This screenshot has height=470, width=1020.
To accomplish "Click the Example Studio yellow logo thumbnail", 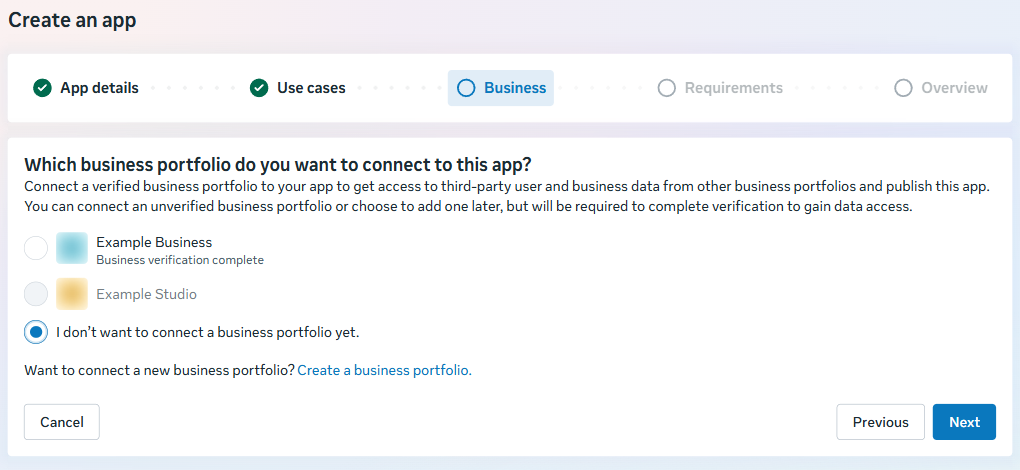I will click(x=72, y=294).
